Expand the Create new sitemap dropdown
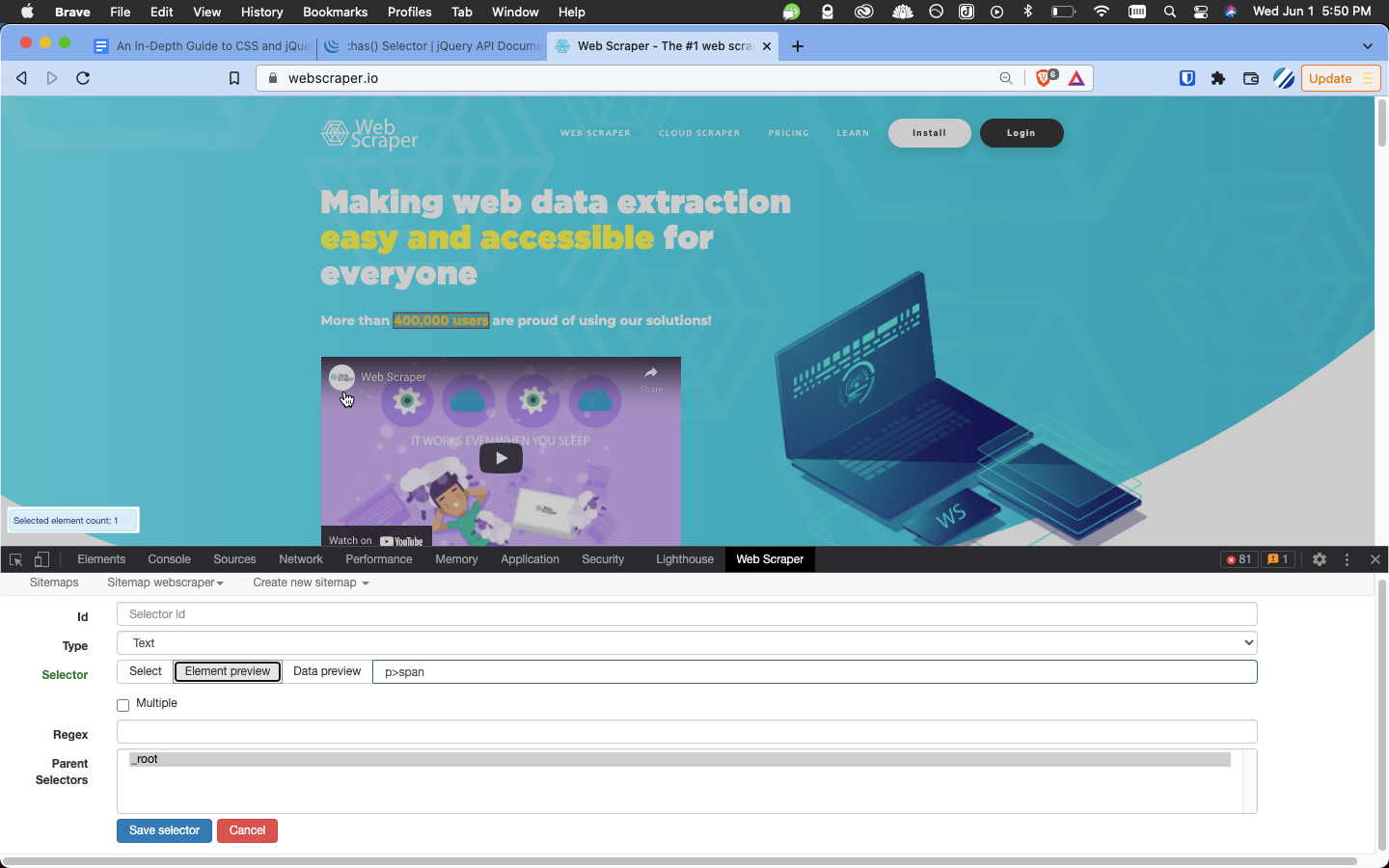Screen dimensions: 1389x868 311,583
